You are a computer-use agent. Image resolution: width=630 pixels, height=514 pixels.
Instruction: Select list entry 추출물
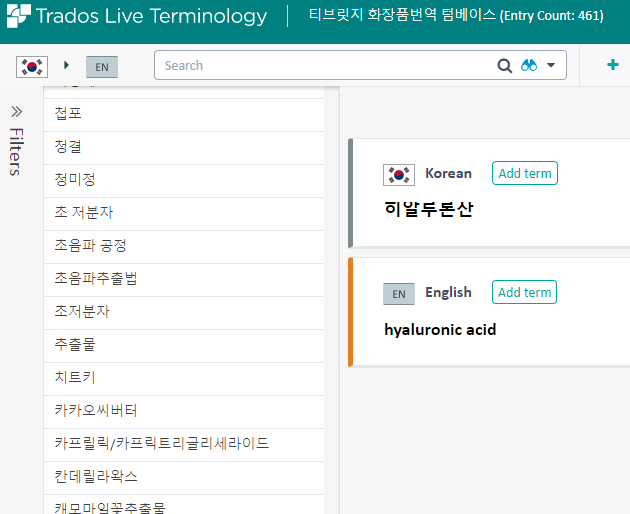(x=184, y=345)
